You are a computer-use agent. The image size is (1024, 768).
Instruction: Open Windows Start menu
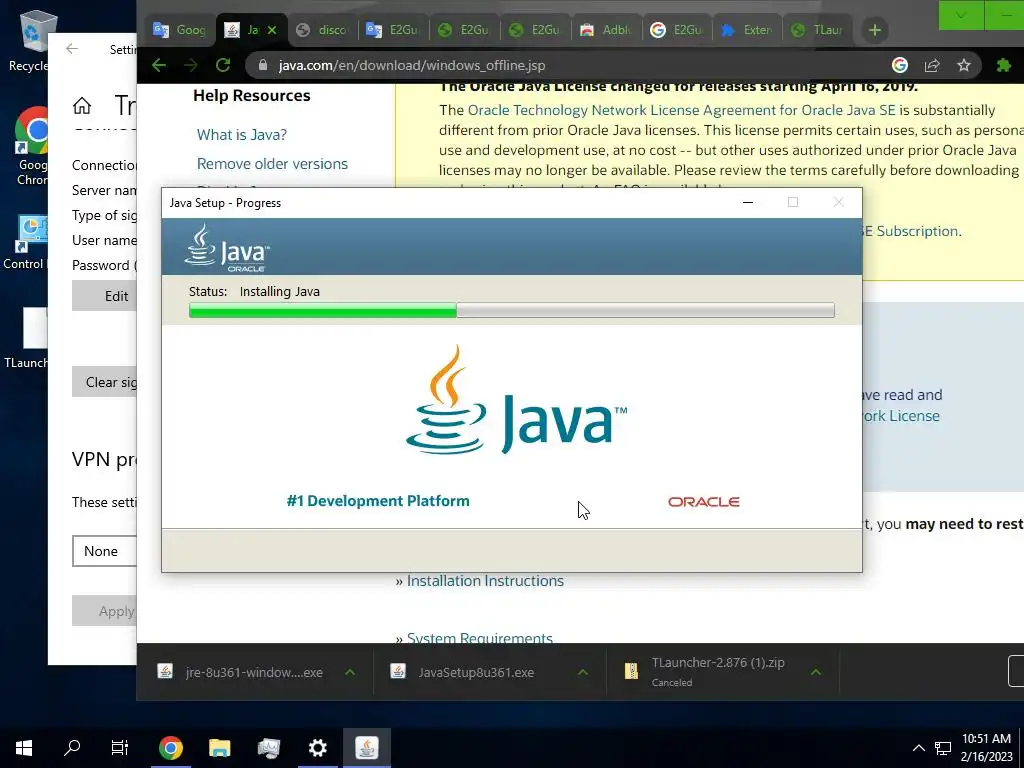(24, 748)
